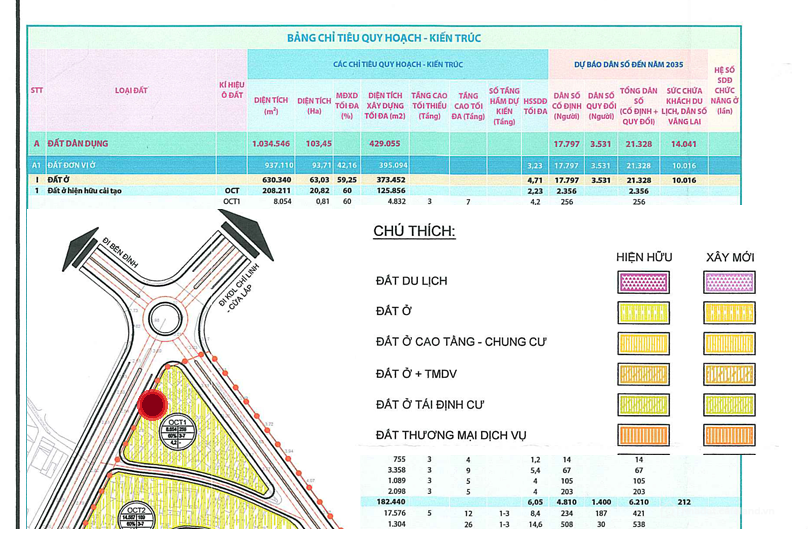Pick the Đất du lịch xây mới swatch
Screen dimensions: 808x540
[729, 282]
